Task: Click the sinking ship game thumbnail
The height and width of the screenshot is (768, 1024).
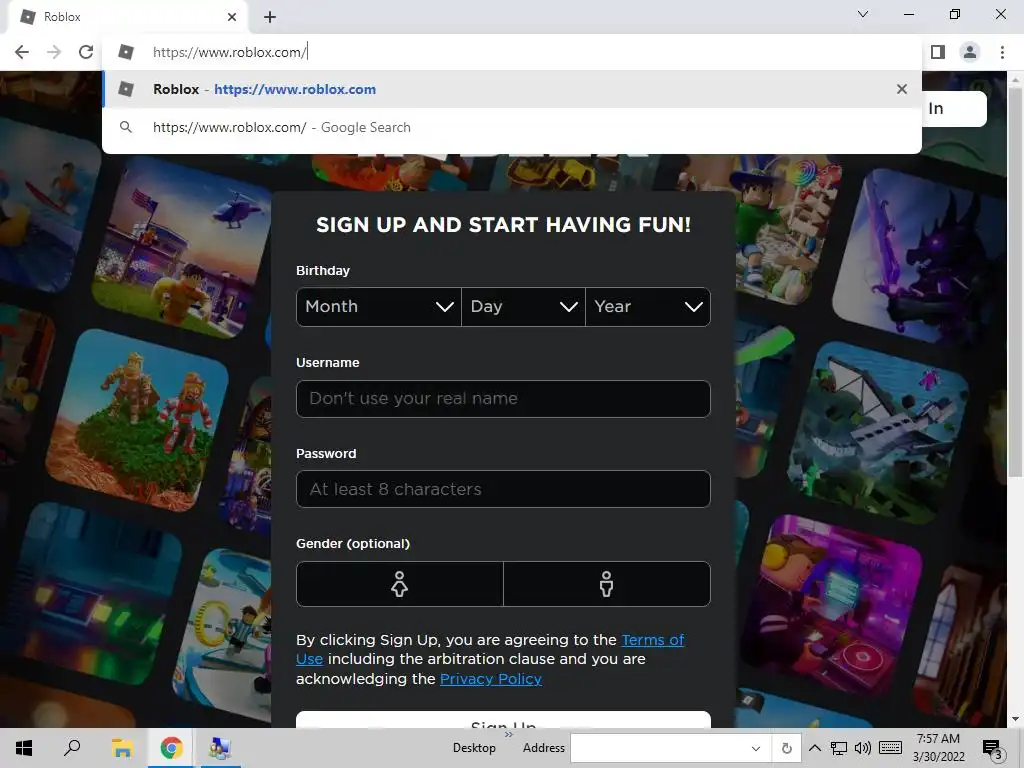Action: point(878,434)
